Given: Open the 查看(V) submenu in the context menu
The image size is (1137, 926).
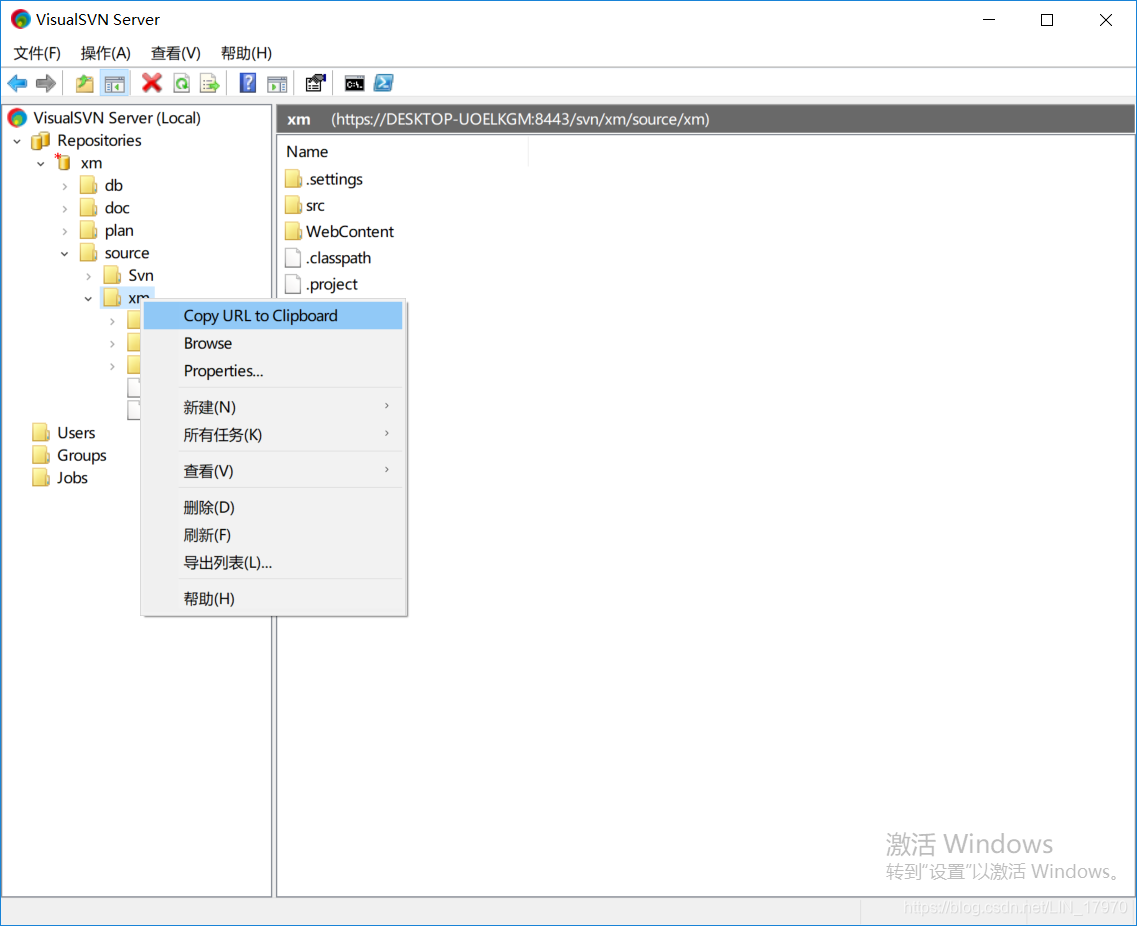Looking at the screenshot, I should point(273,471).
